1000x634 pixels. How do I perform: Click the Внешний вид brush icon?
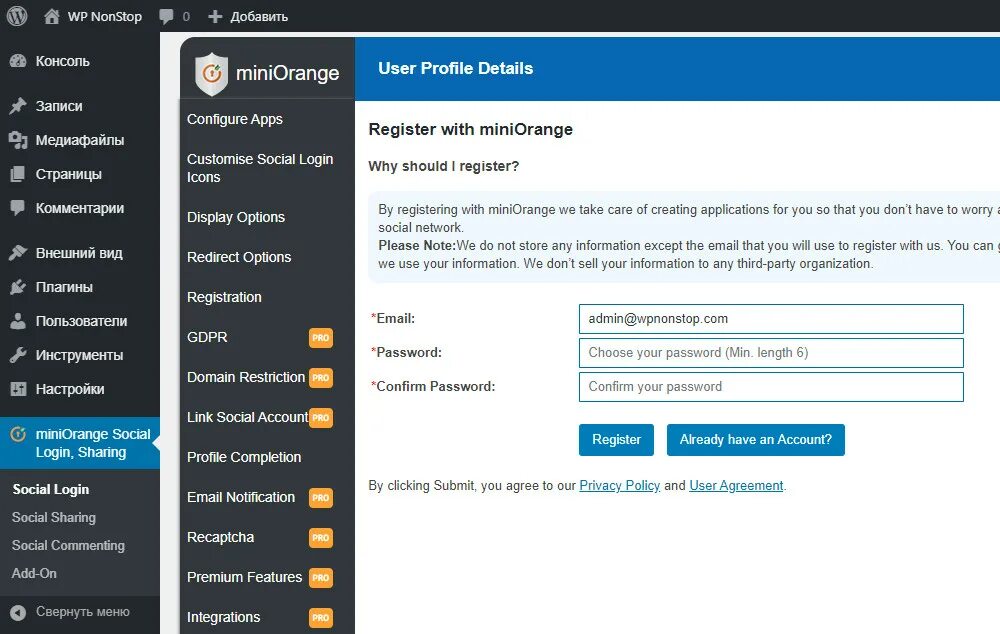[x=18, y=253]
